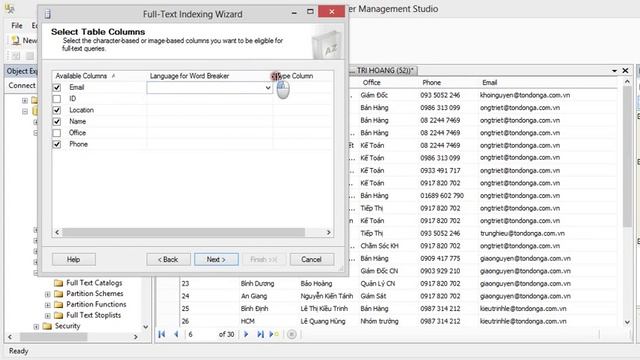Select cell trunghieu@tondonga.com.vn
640x360 pixels.
click(522, 233)
